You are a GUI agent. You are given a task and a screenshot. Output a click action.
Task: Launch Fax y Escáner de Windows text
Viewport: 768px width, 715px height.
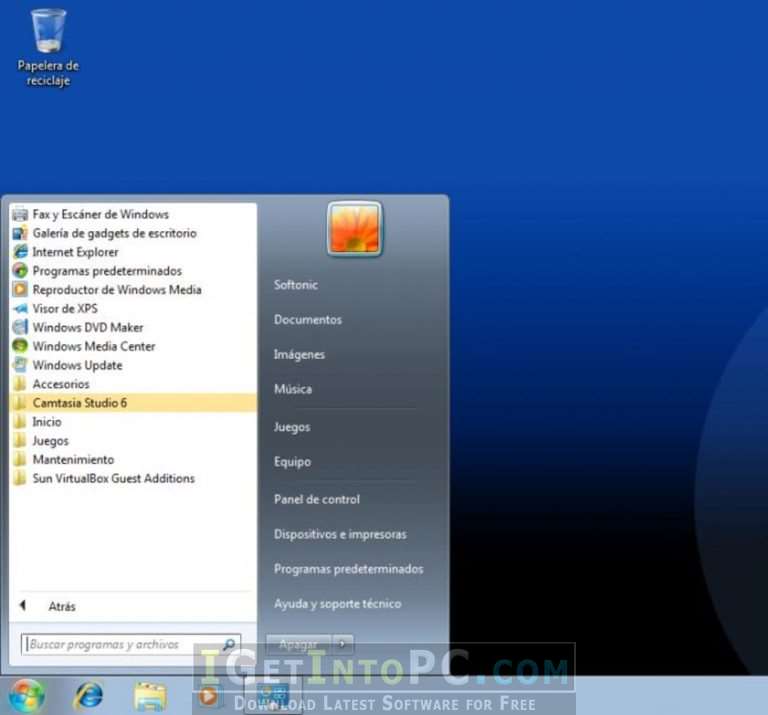pyautogui.click(x=100, y=214)
